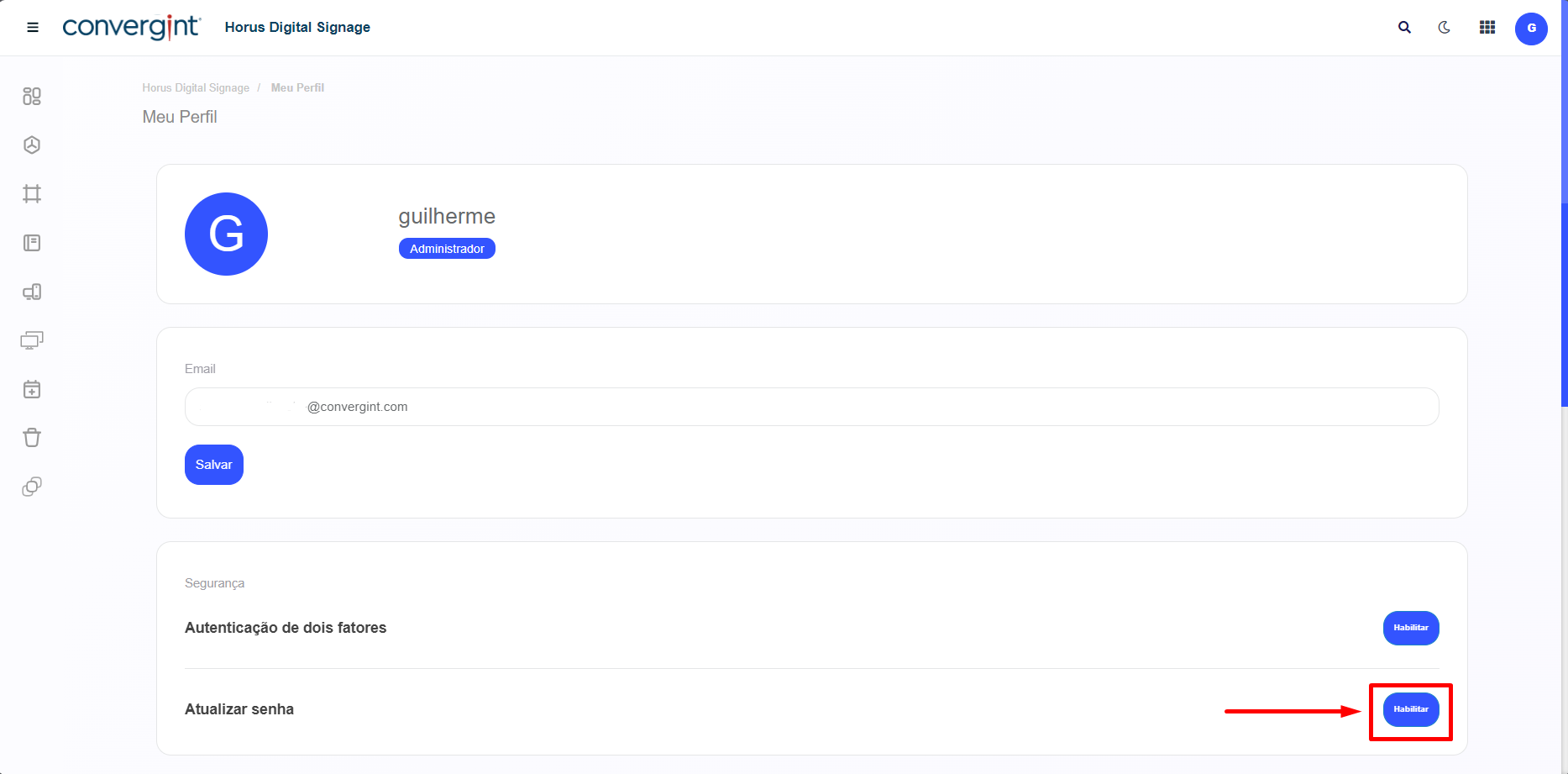
Task: Open the hamburger menu
Action: pyautogui.click(x=33, y=28)
